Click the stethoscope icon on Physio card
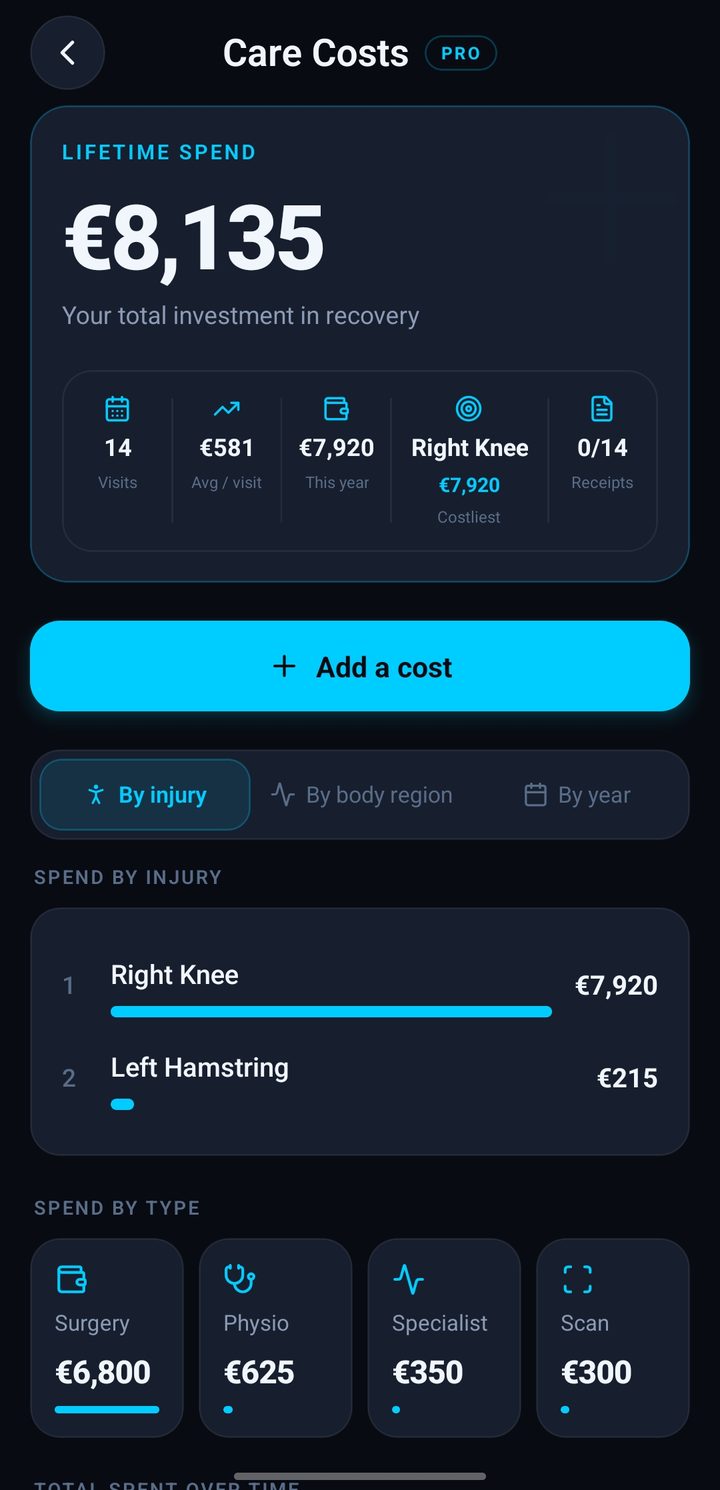 click(240, 1279)
